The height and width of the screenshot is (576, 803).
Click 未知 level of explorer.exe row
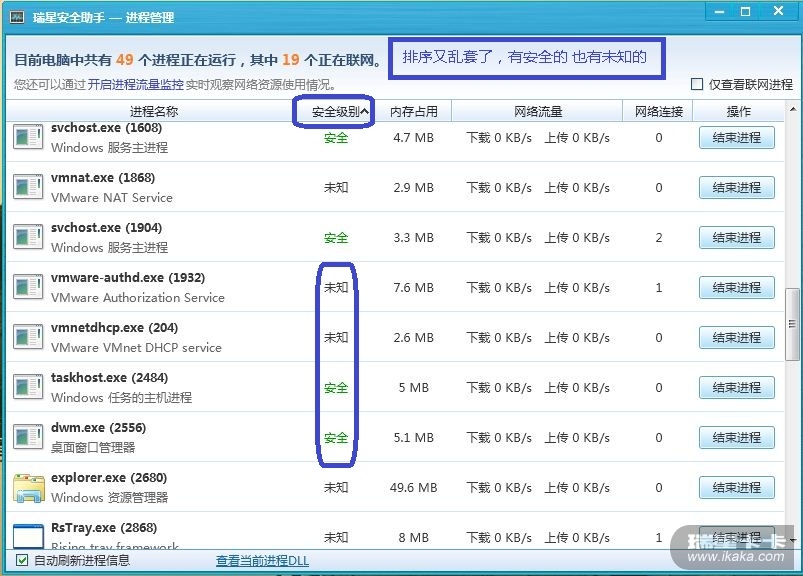pyautogui.click(x=336, y=487)
